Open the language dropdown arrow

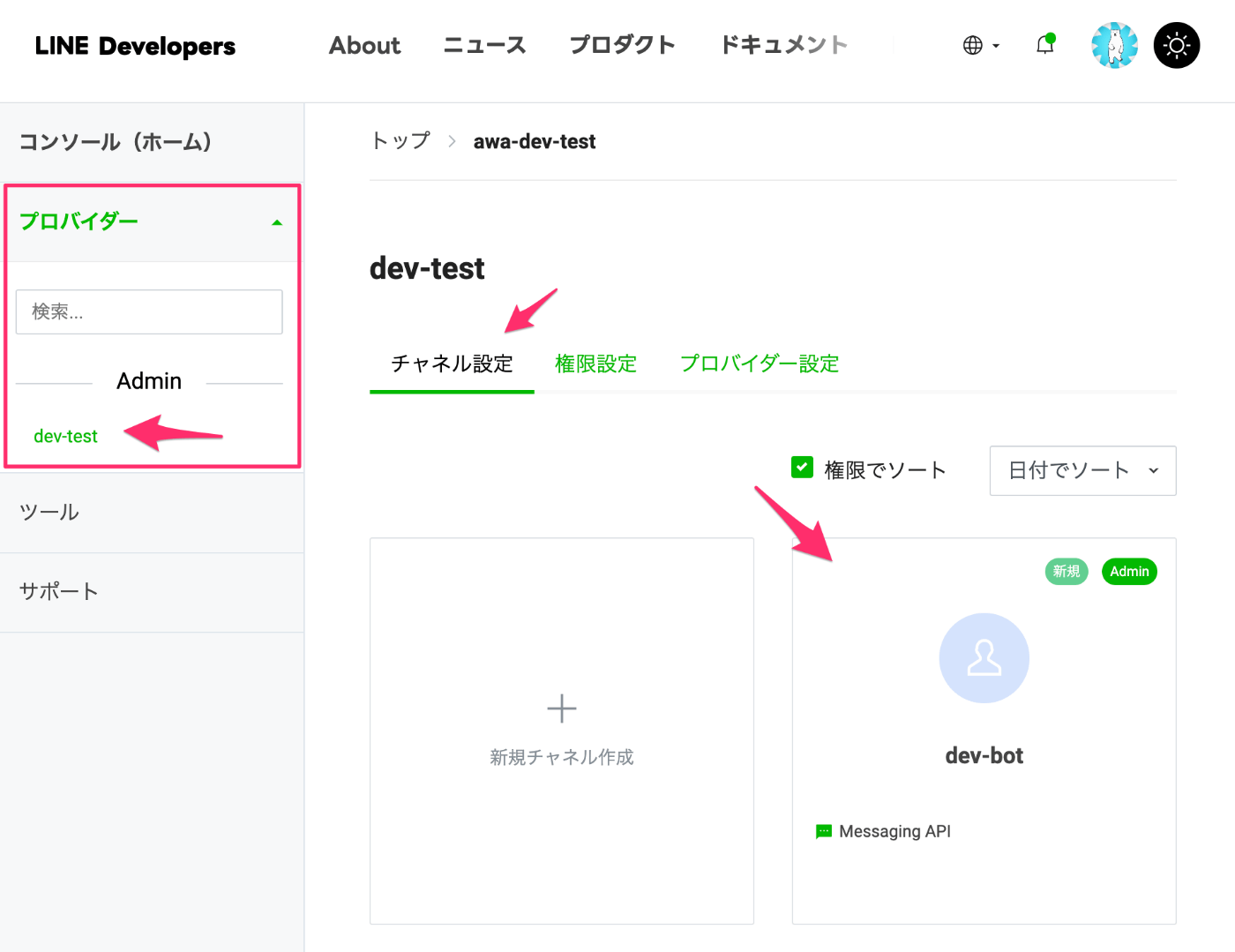tap(996, 46)
